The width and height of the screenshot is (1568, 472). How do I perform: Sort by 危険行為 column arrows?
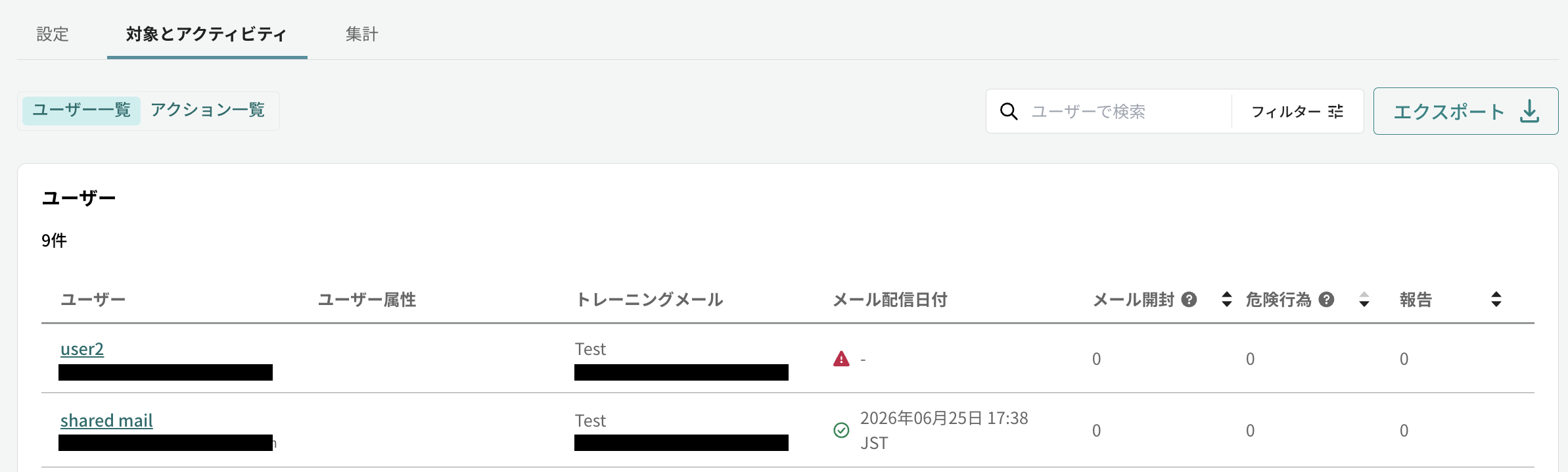coord(1364,300)
